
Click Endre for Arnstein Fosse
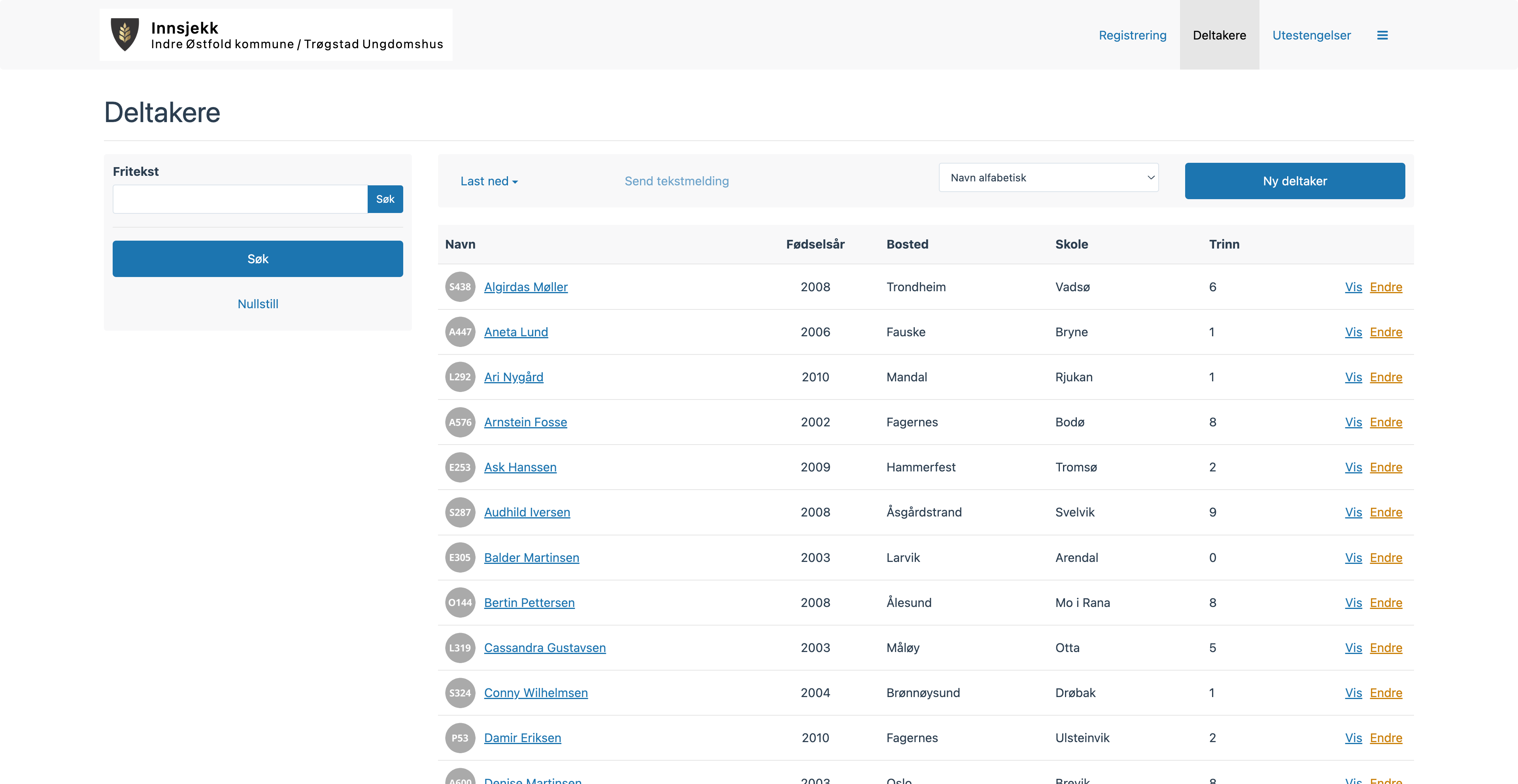click(x=1386, y=422)
